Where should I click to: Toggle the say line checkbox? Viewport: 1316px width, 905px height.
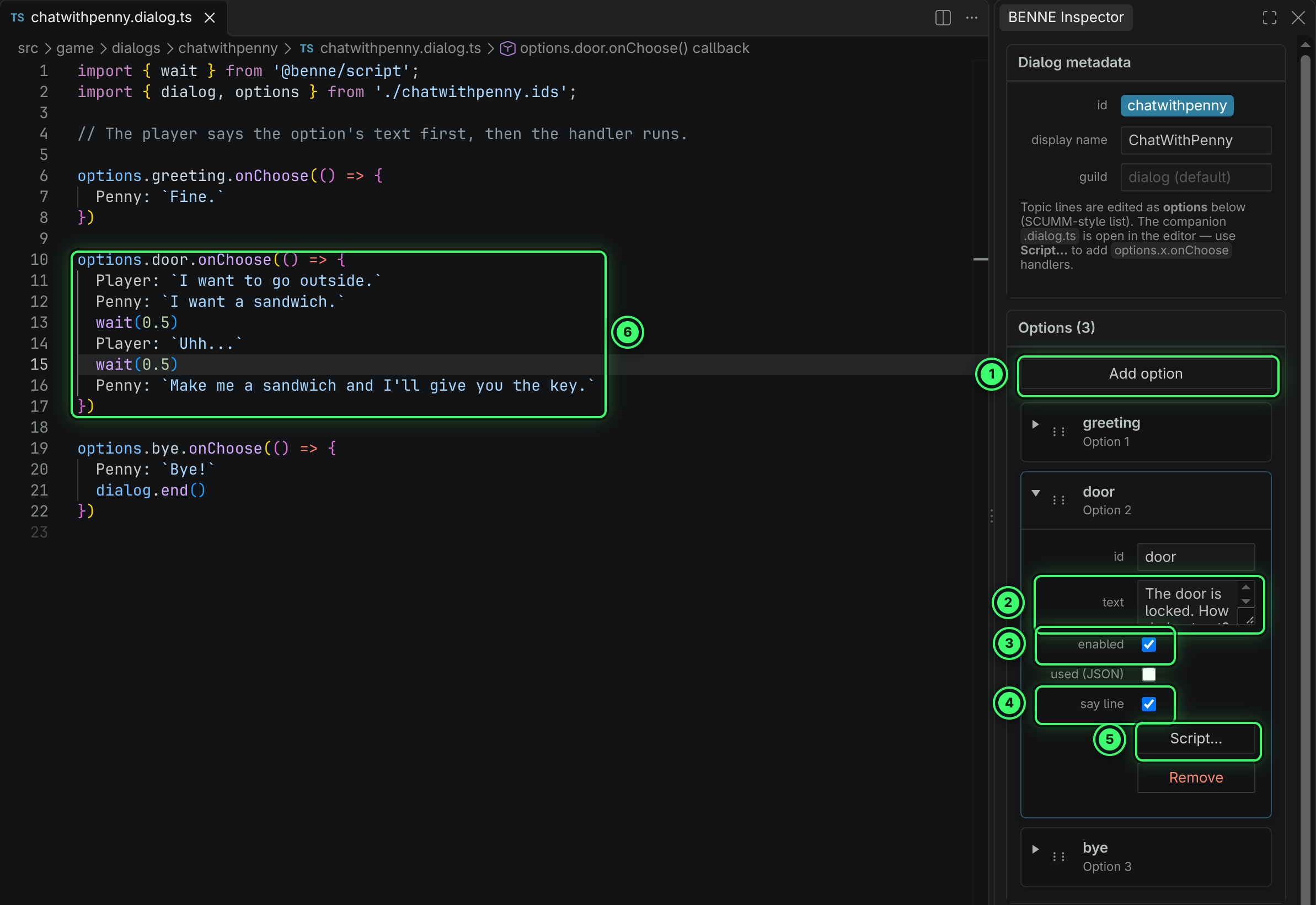pos(1149,704)
